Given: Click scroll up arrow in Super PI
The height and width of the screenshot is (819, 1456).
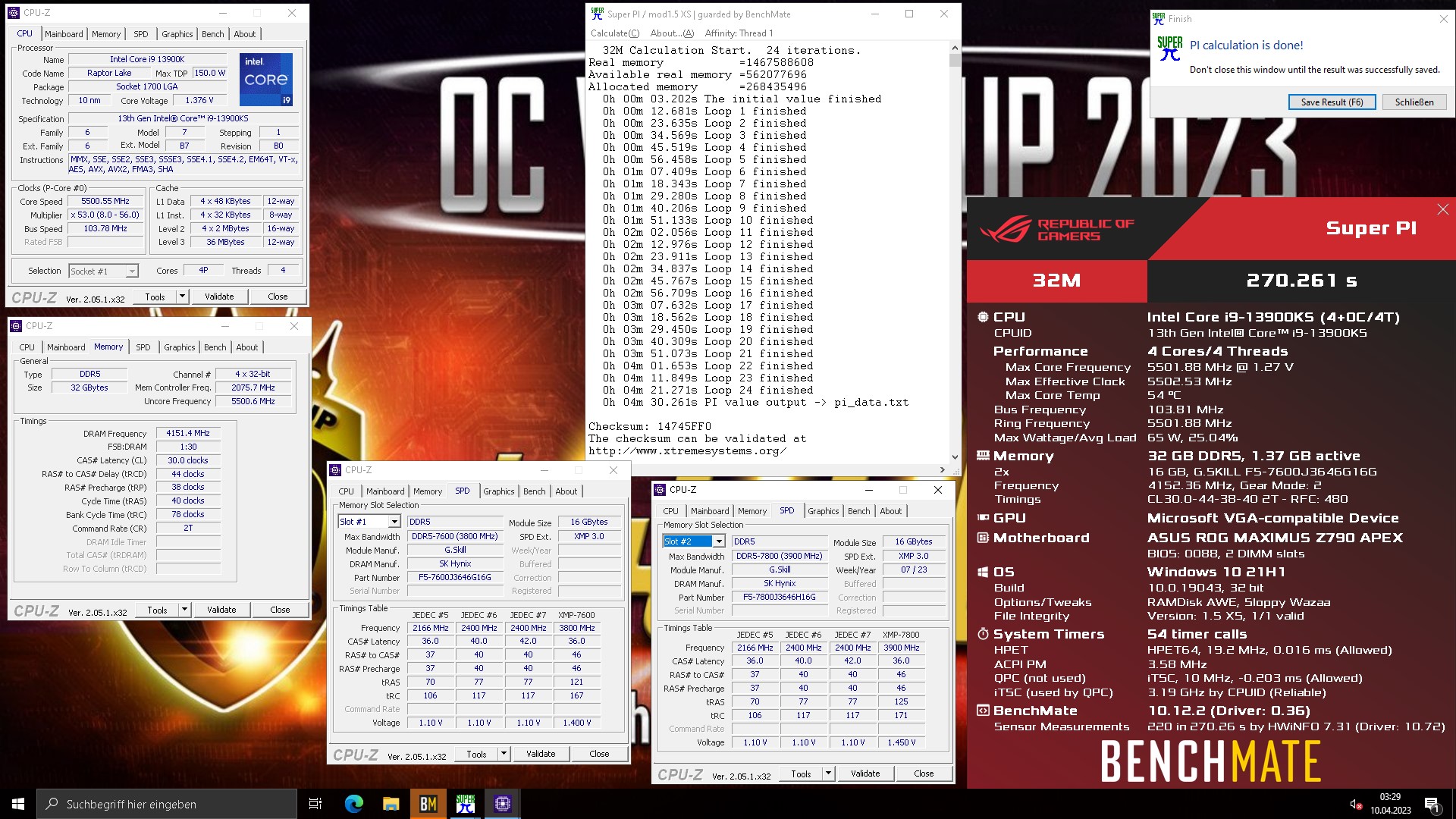Looking at the screenshot, I should coord(954,48).
